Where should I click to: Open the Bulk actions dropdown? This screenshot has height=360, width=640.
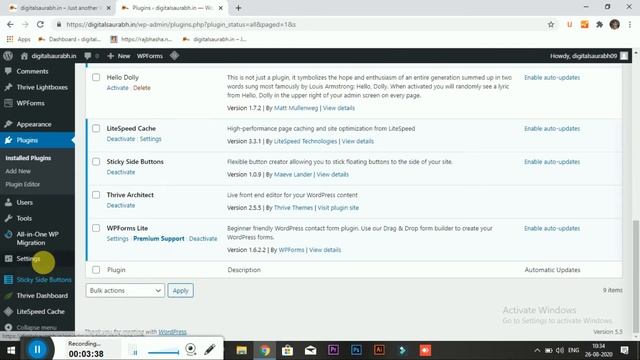(x=125, y=290)
